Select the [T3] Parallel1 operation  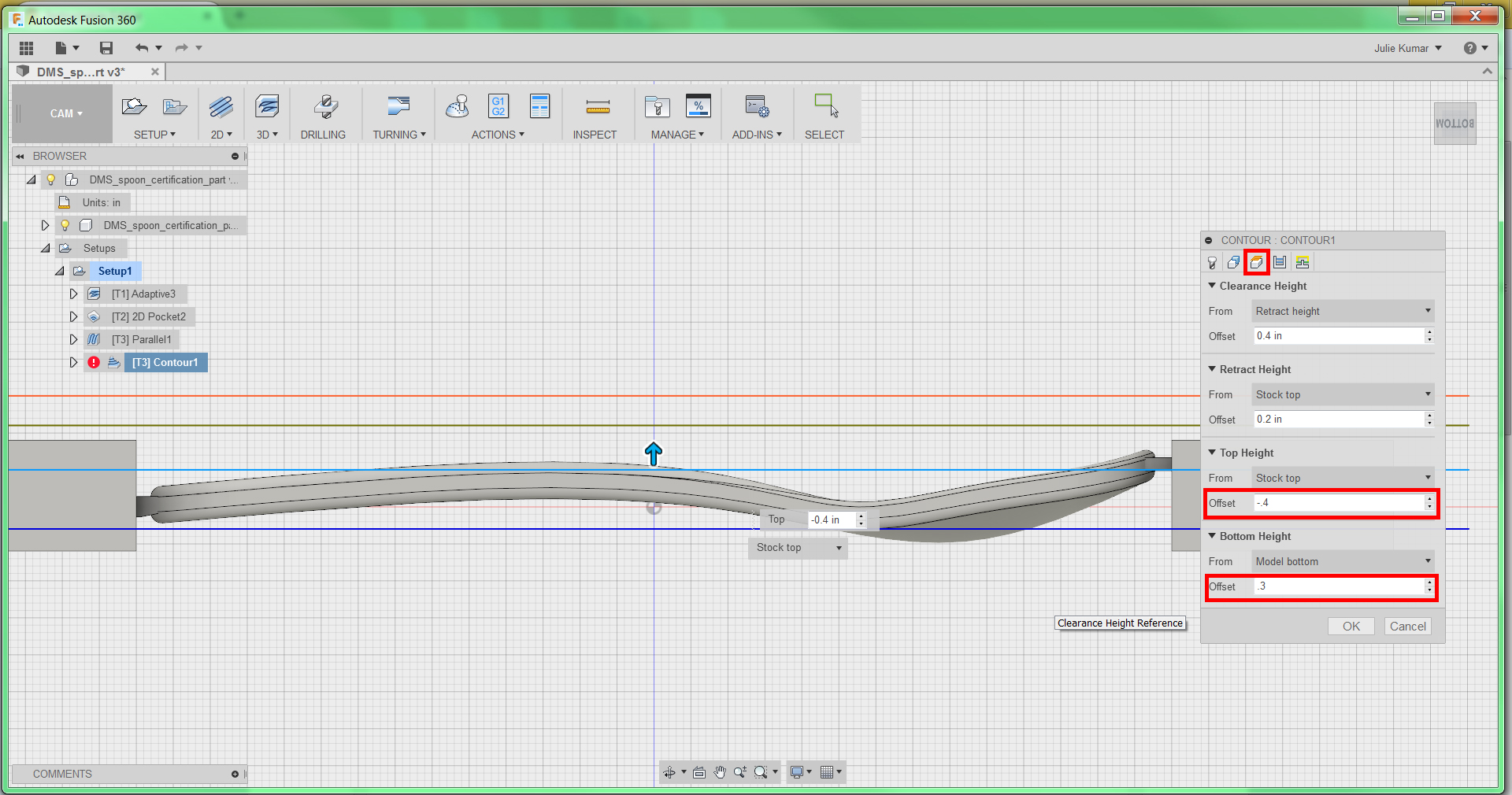point(141,340)
